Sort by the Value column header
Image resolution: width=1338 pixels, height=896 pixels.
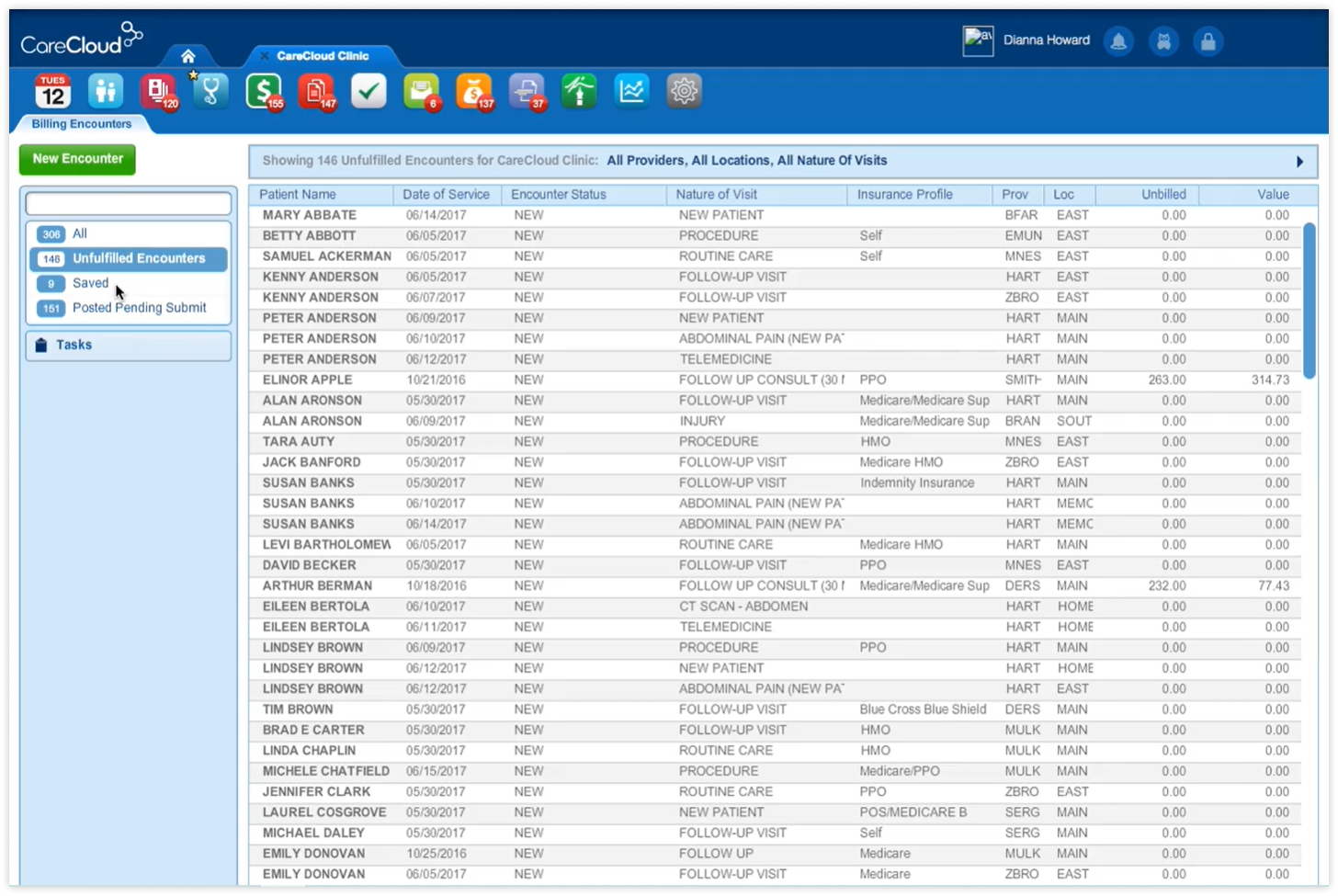click(x=1258, y=195)
